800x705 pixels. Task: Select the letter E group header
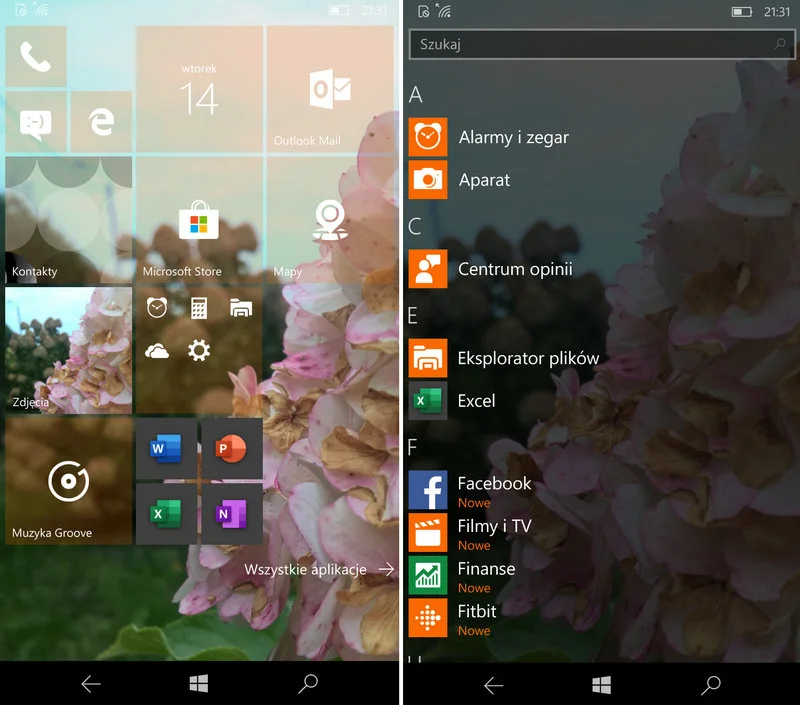(x=413, y=315)
